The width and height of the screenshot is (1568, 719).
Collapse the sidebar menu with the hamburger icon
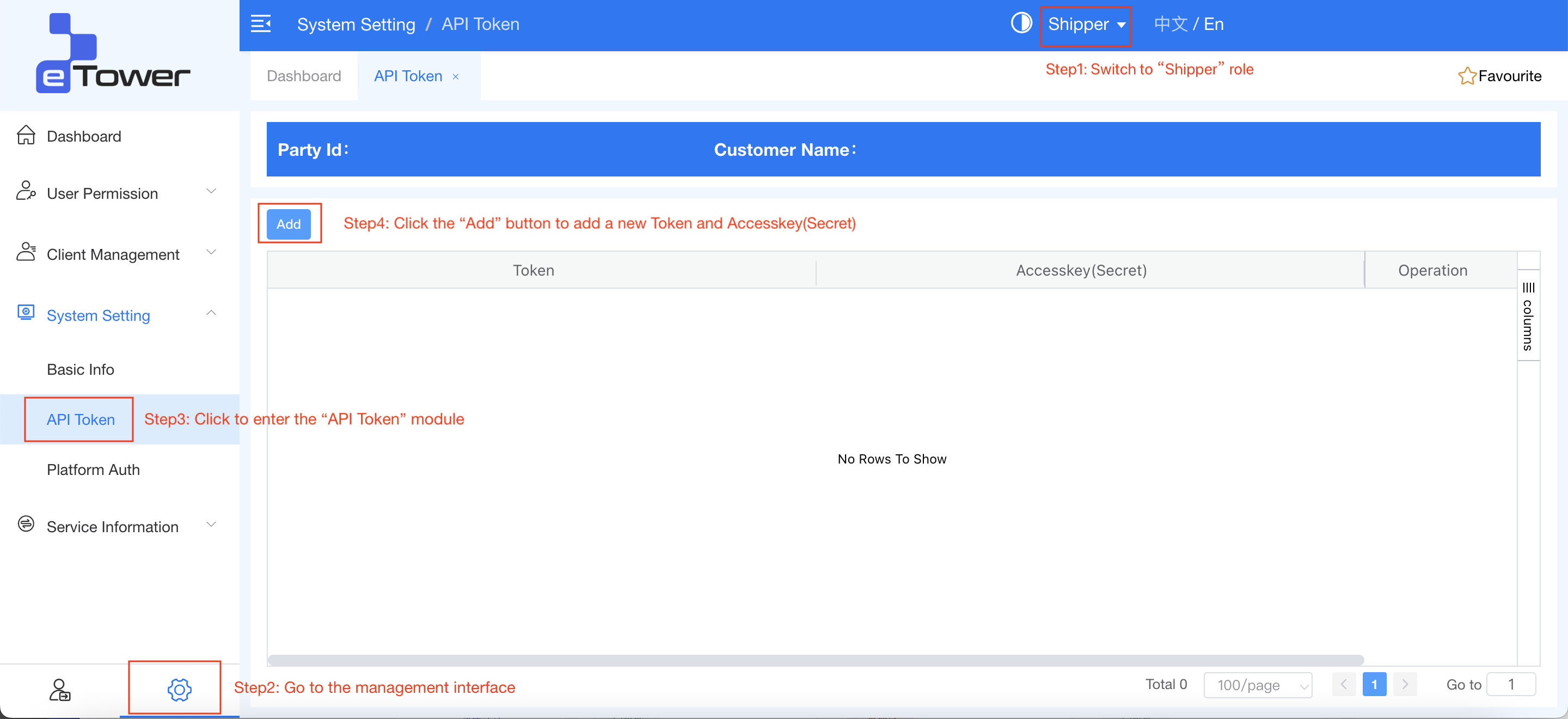click(x=261, y=25)
